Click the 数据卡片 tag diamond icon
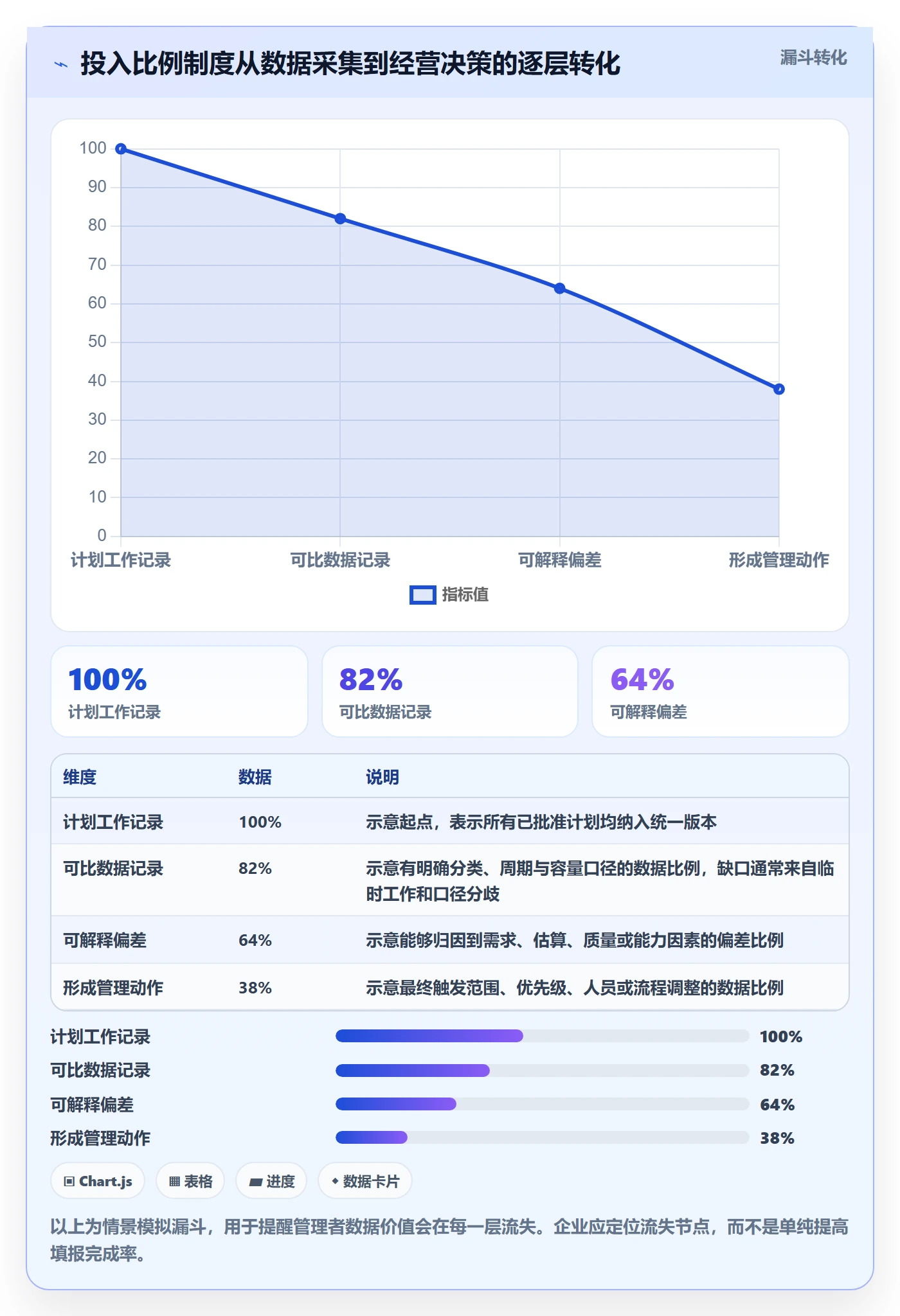 pyautogui.click(x=335, y=1181)
